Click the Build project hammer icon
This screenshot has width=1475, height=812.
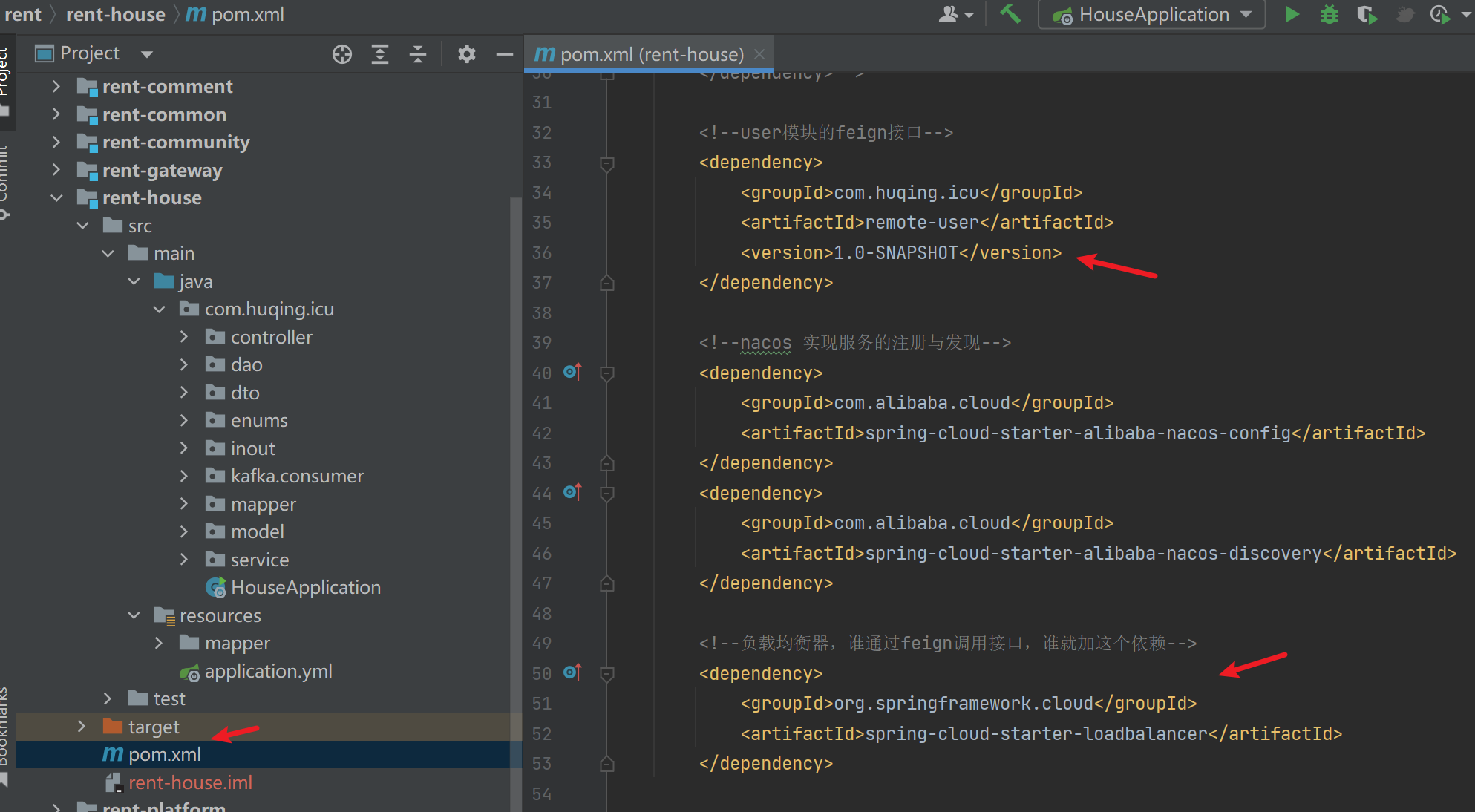pyautogui.click(x=1010, y=14)
